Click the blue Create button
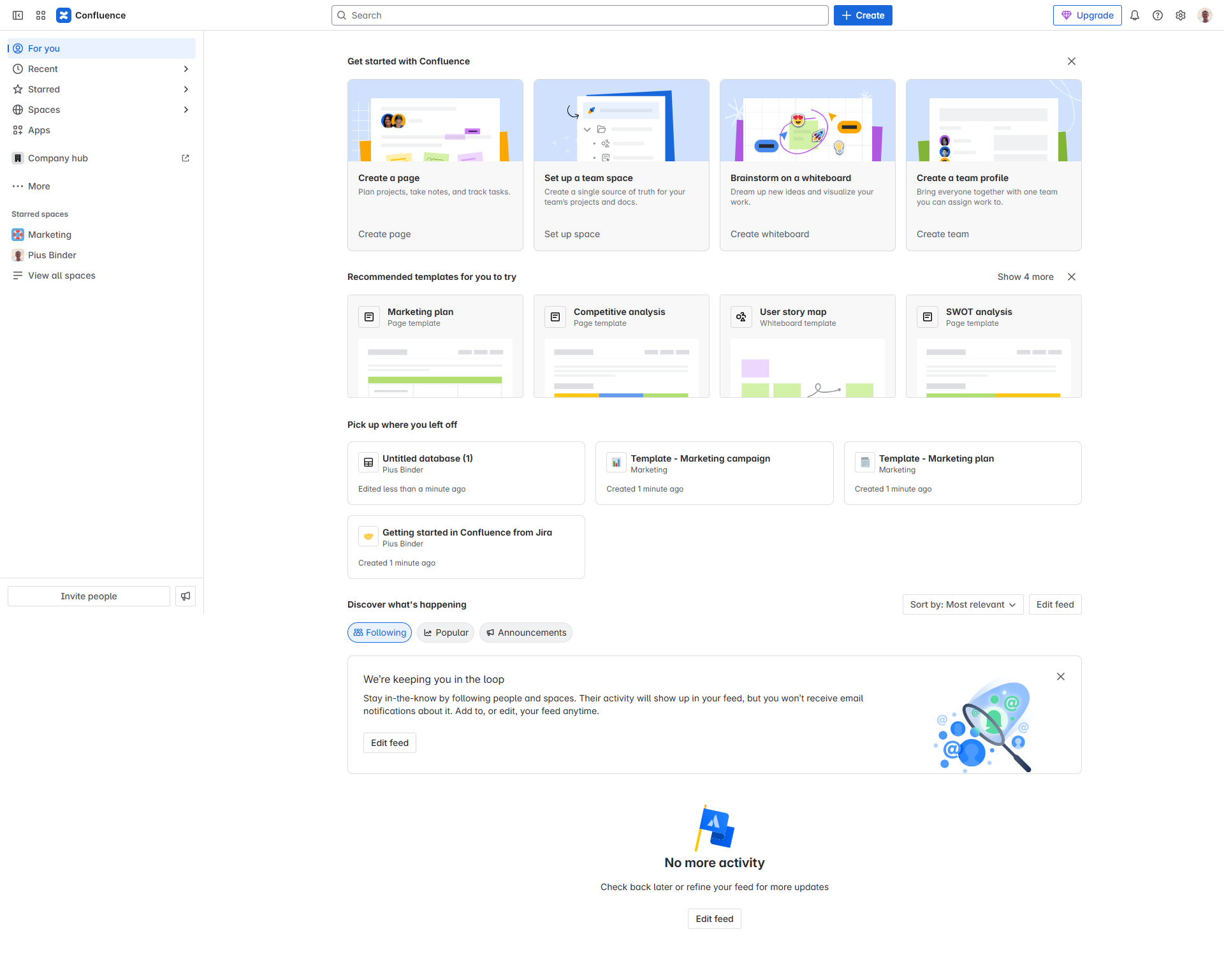This screenshot has height=980, width=1224. pyautogui.click(x=863, y=15)
